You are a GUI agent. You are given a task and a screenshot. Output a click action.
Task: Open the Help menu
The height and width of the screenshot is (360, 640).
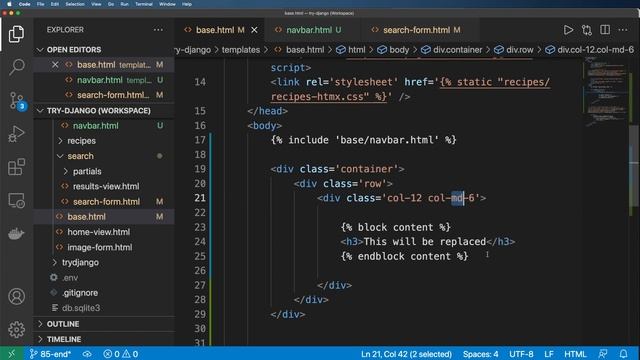pos(187,4)
